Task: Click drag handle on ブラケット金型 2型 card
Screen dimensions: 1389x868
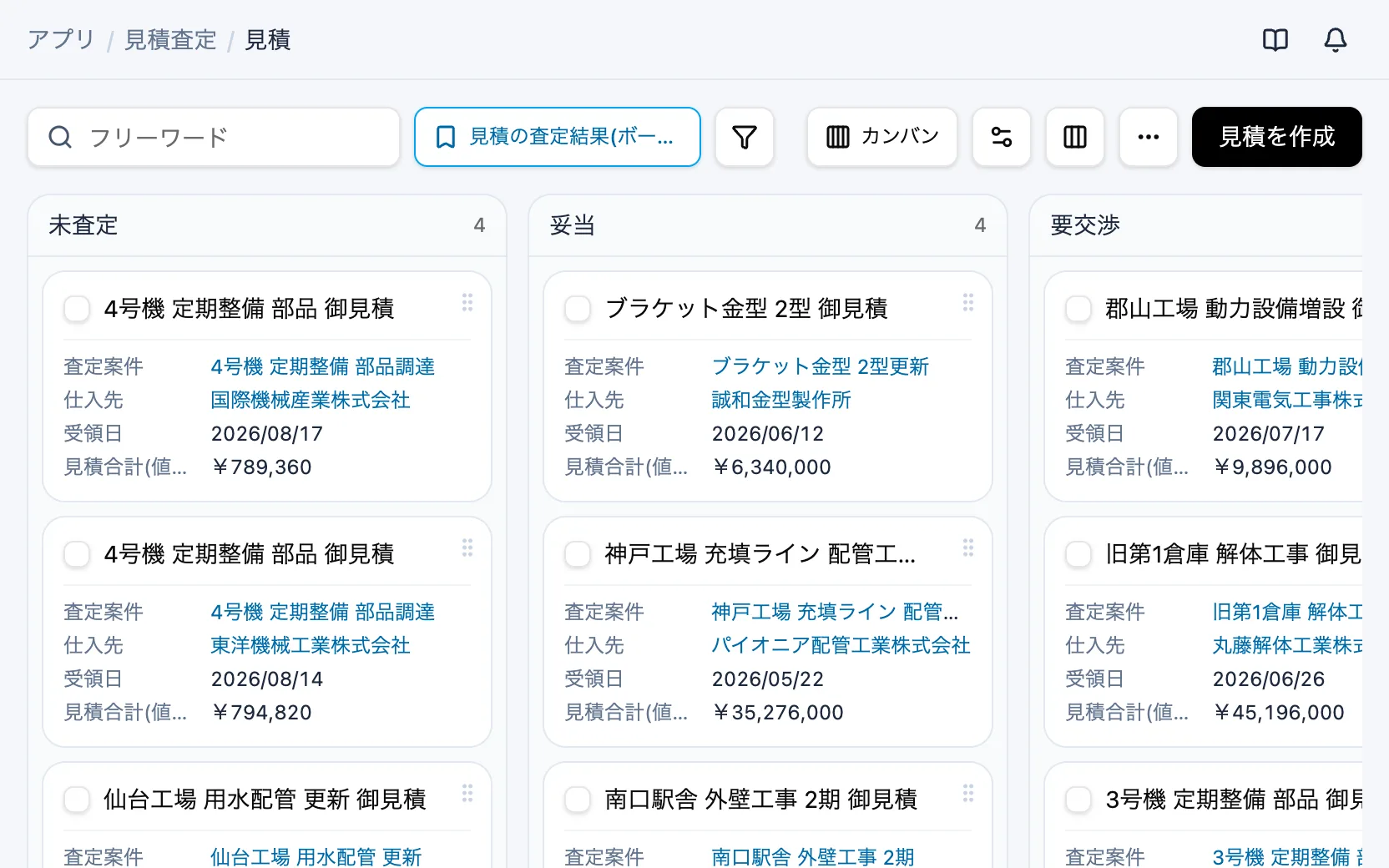Action: tap(968, 302)
